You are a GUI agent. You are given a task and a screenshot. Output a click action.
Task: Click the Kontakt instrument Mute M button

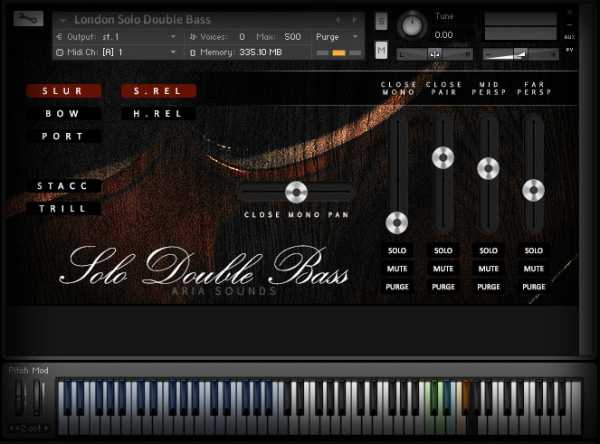[x=381, y=51]
